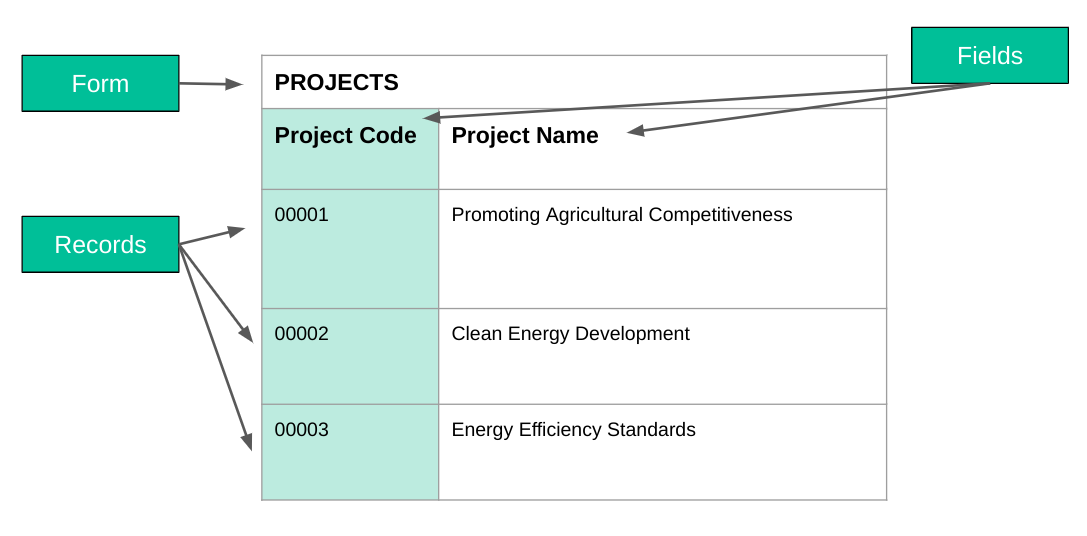The image size is (1087, 536).
Task: Select project code 00003 cell
Action: pyautogui.click(x=350, y=452)
